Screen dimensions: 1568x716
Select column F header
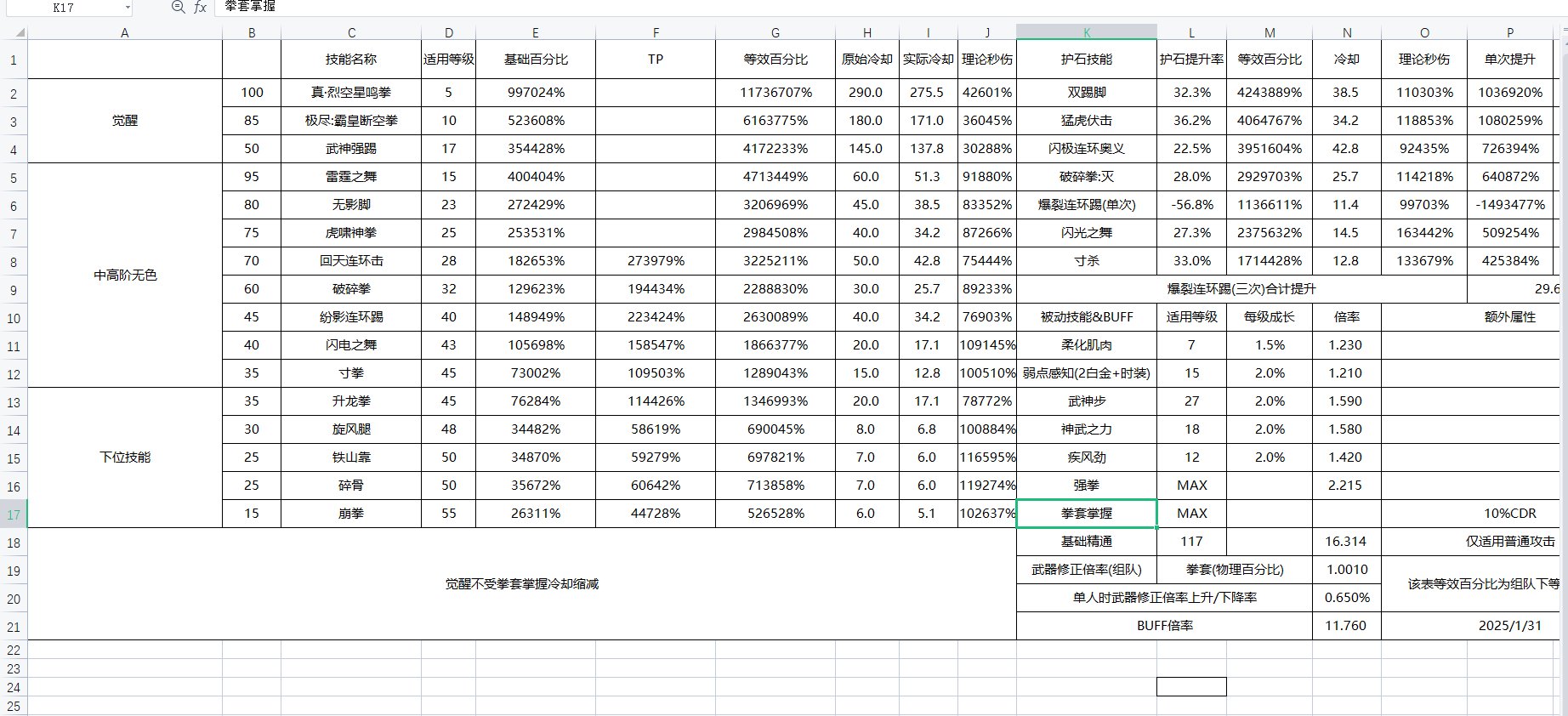coord(656,33)
